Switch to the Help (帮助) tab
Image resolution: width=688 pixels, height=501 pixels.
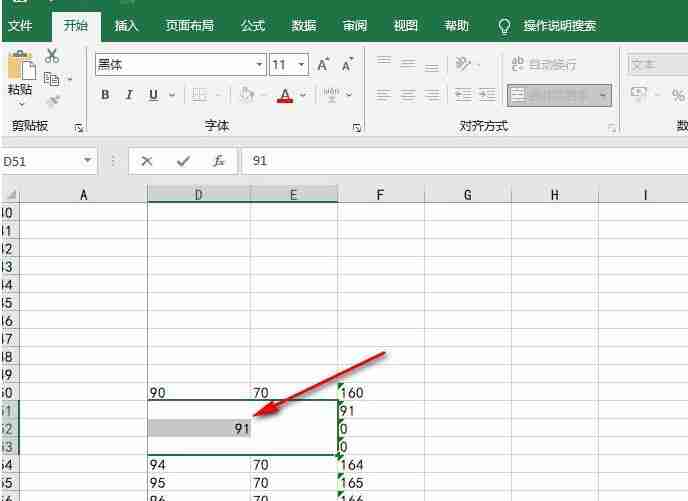tap(456, 26)
